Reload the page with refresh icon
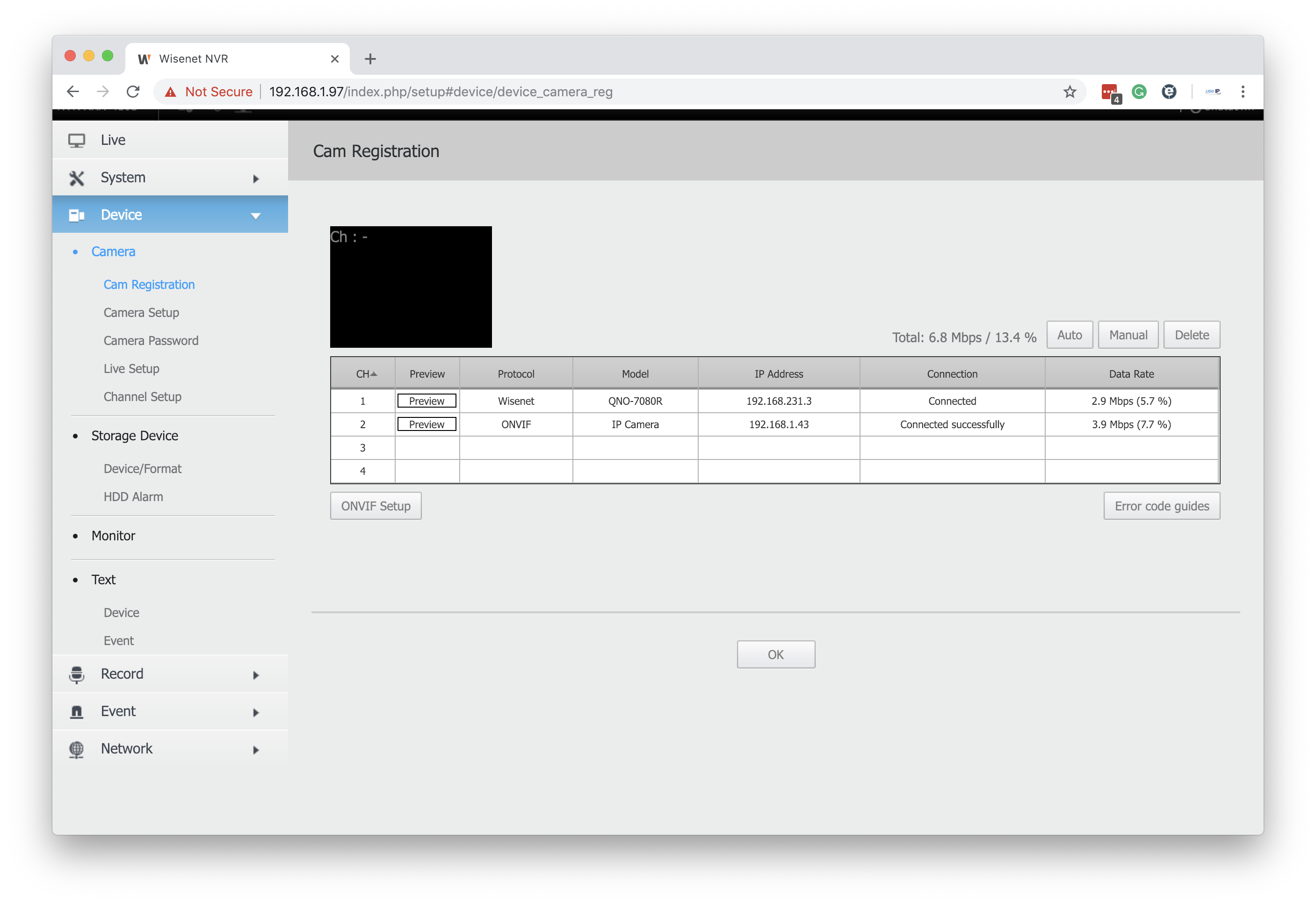The width and height of the screenshot is (1316, 904). point(133,92)
